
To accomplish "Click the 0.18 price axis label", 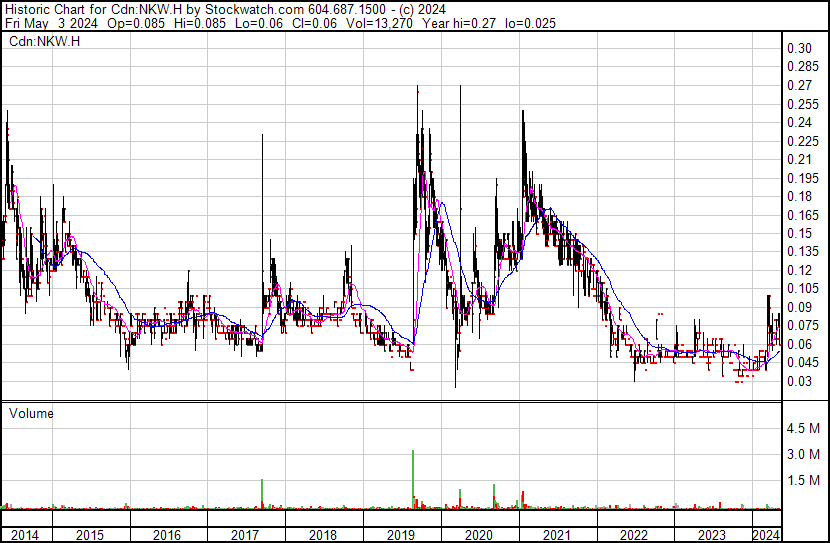I will click(799, 196).
